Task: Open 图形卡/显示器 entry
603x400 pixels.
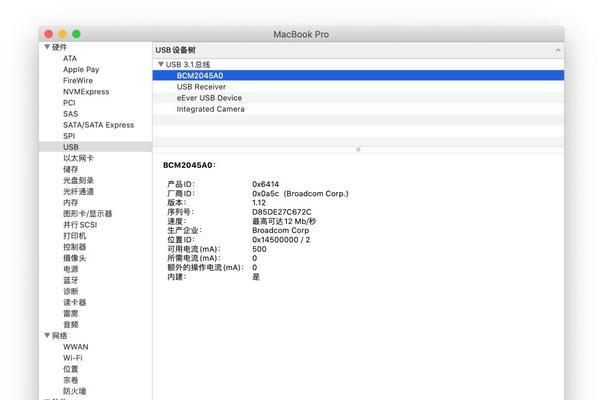Action: (87, 213)
